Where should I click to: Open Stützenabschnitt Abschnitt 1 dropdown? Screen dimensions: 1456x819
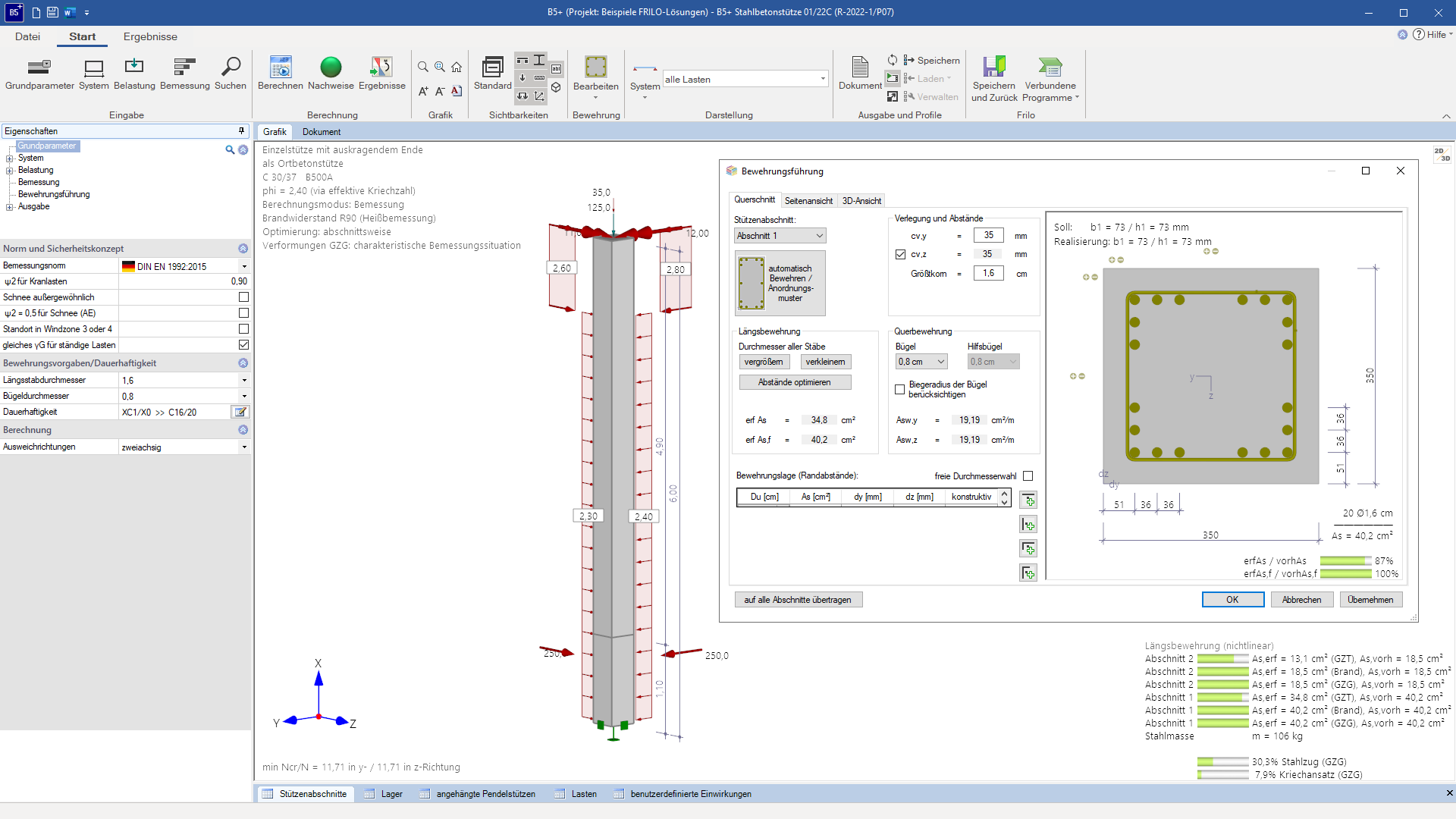click(x=780, y=236)
